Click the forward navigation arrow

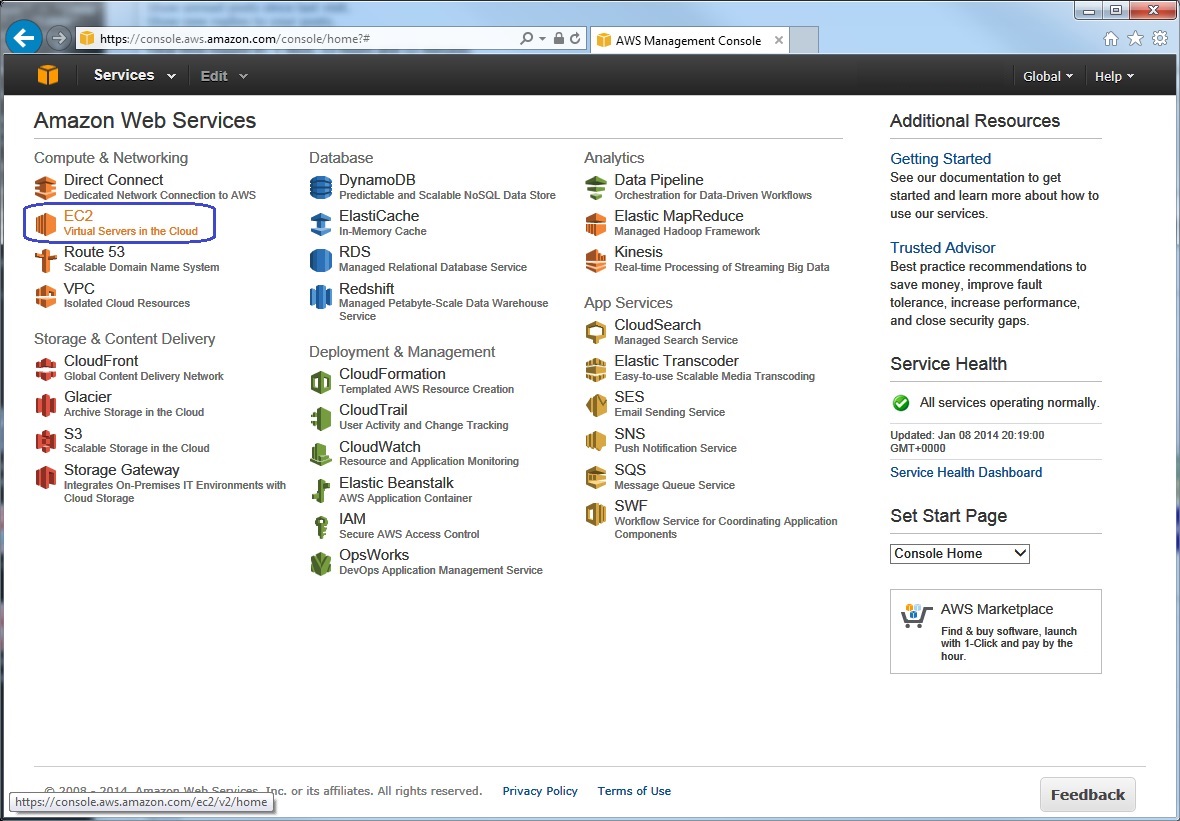pos(57,38)
